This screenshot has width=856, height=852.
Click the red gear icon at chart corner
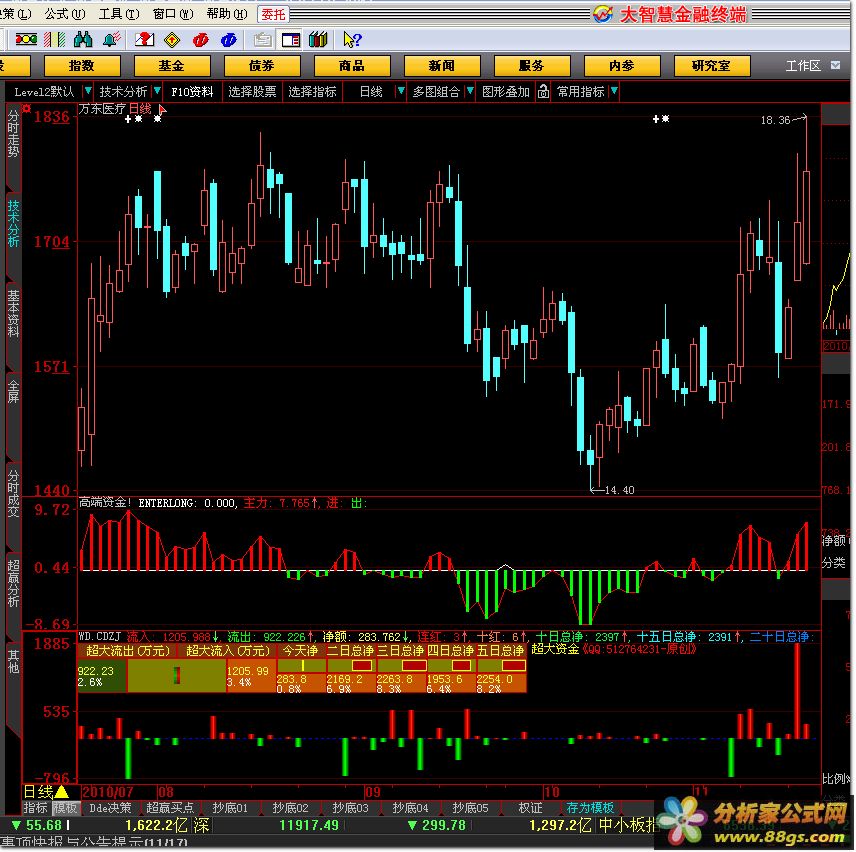pyautogui.click(x=27, y=109)
